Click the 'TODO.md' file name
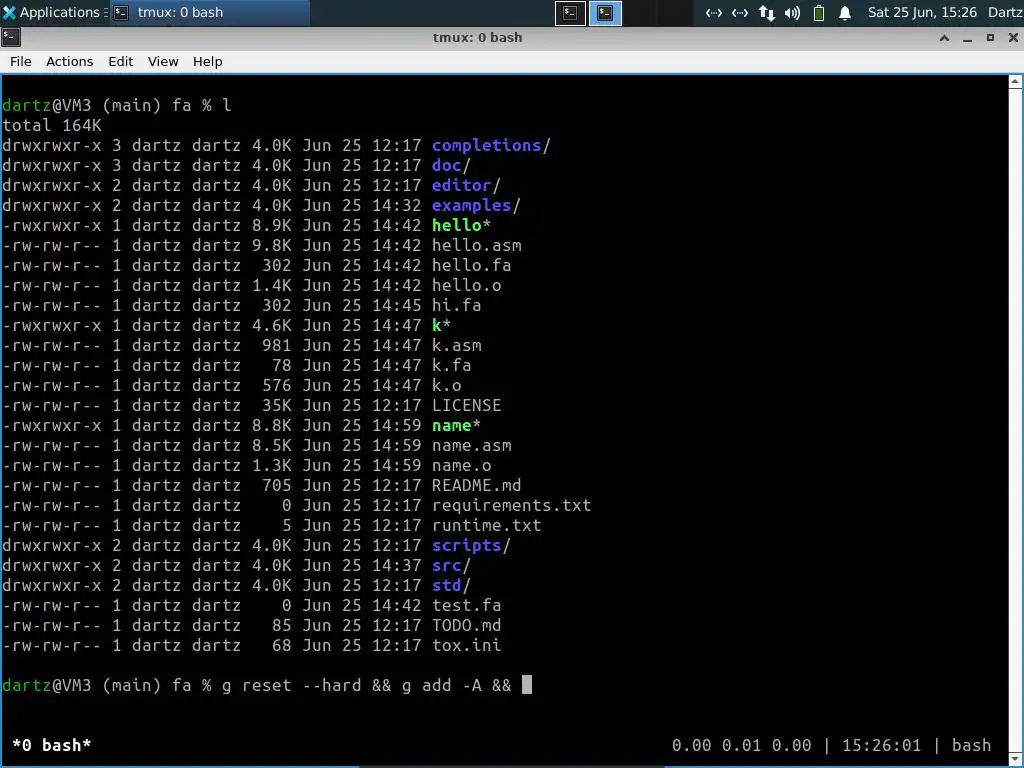This screenshot has height=768, width=1024. 466,626
